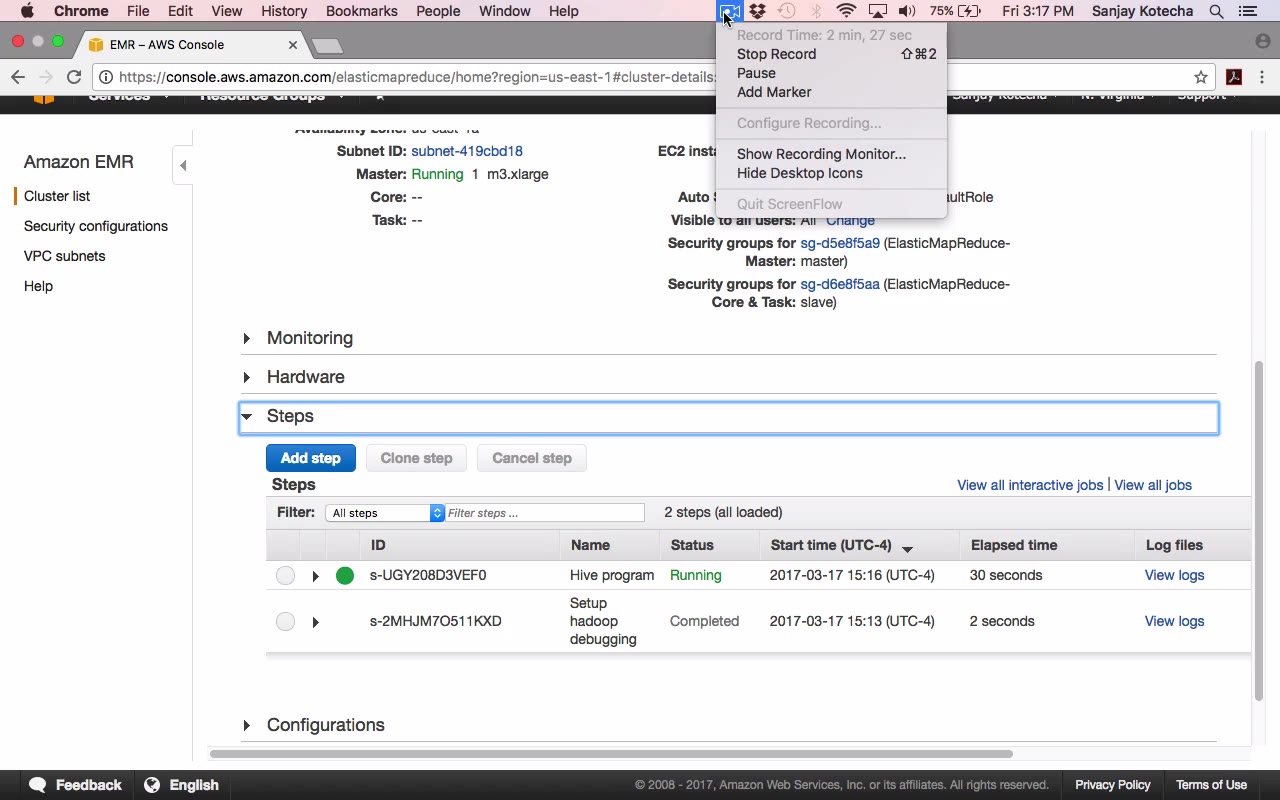Open the subnet-419cbd18 link
Screen dimensions: 1280x800
(x=467, y=151)
